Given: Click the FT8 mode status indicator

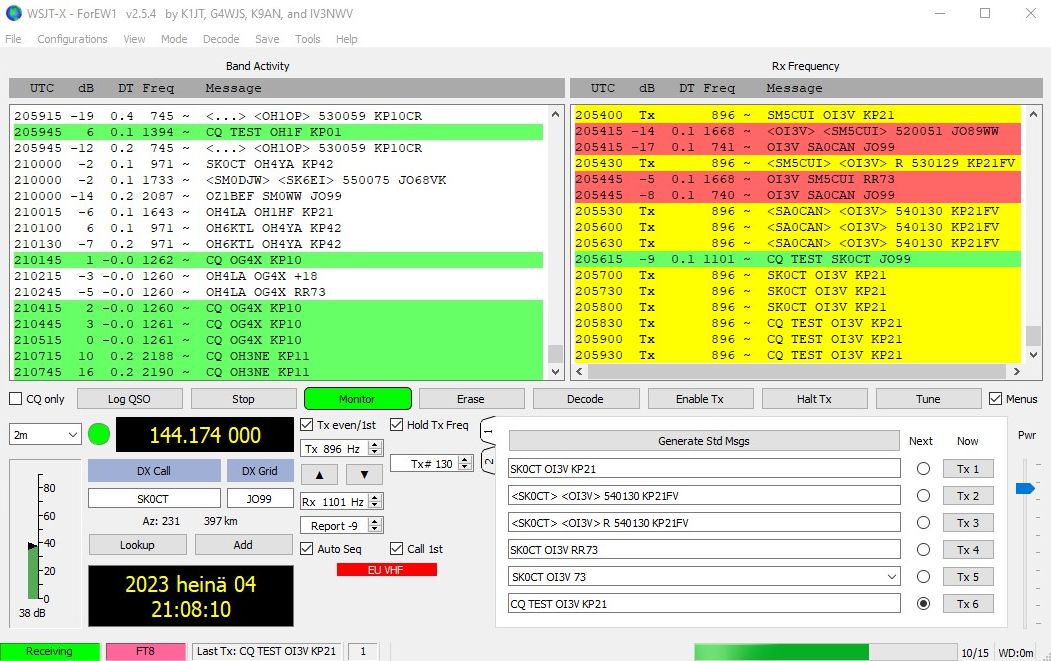Looking at the screenshot, I should [145, 651].
